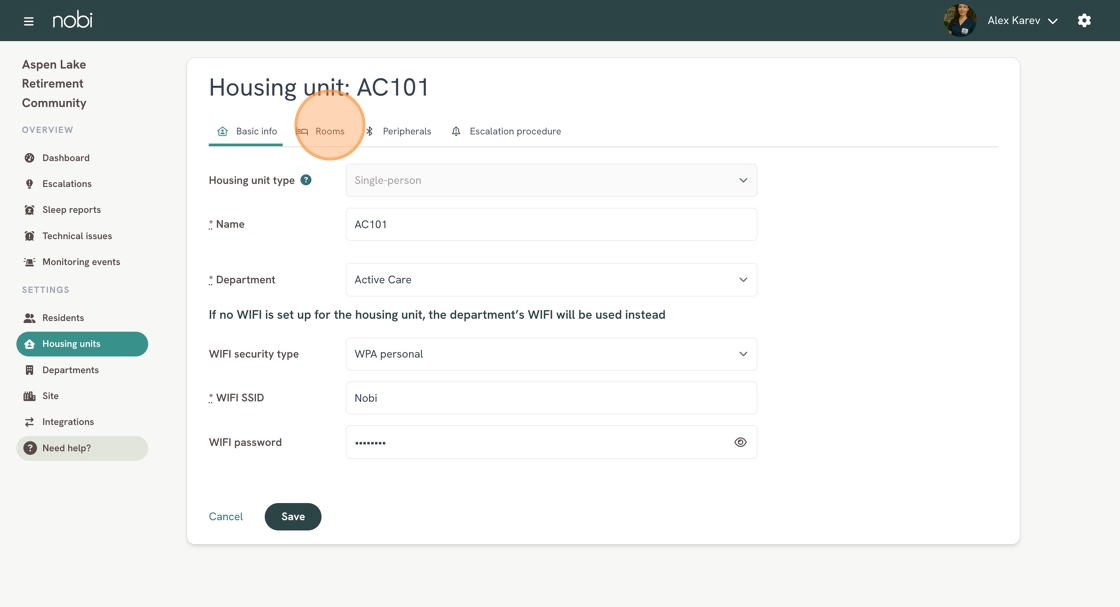
Task: Click the Housing unit type help icon
Action: tap(306, 180)
